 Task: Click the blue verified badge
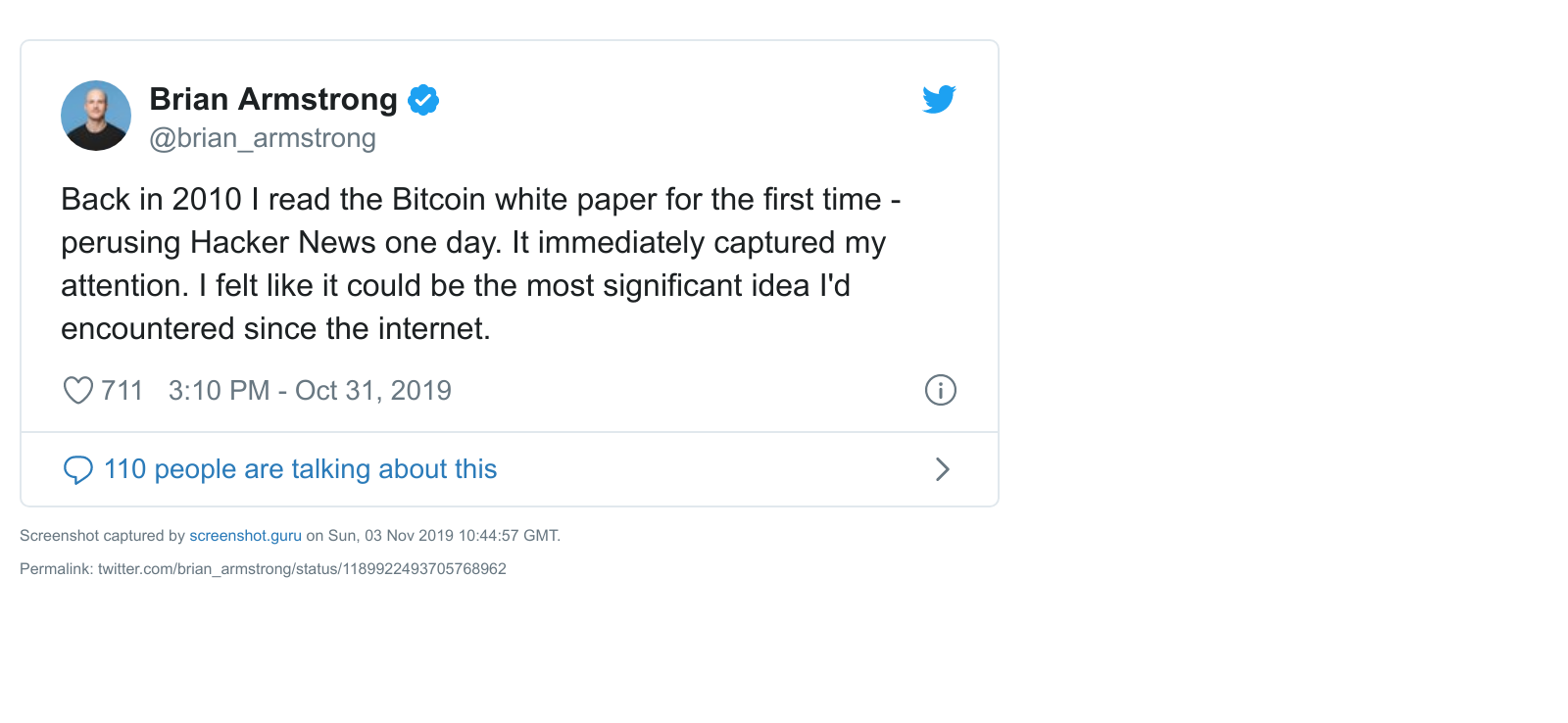coord(423,100)
